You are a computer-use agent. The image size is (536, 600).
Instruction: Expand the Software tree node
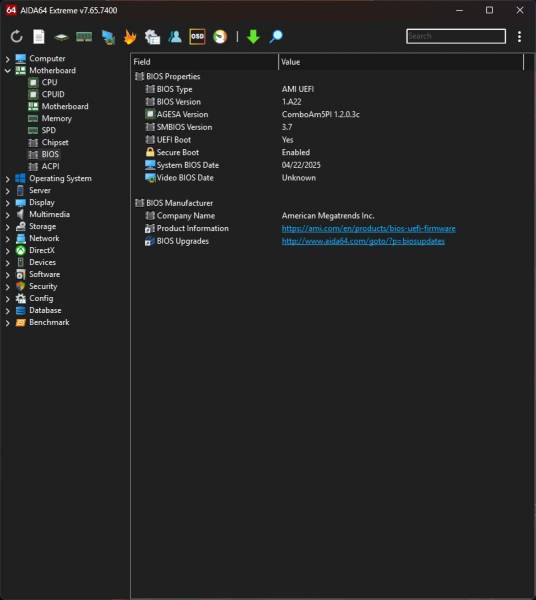(x=7, y=275)
